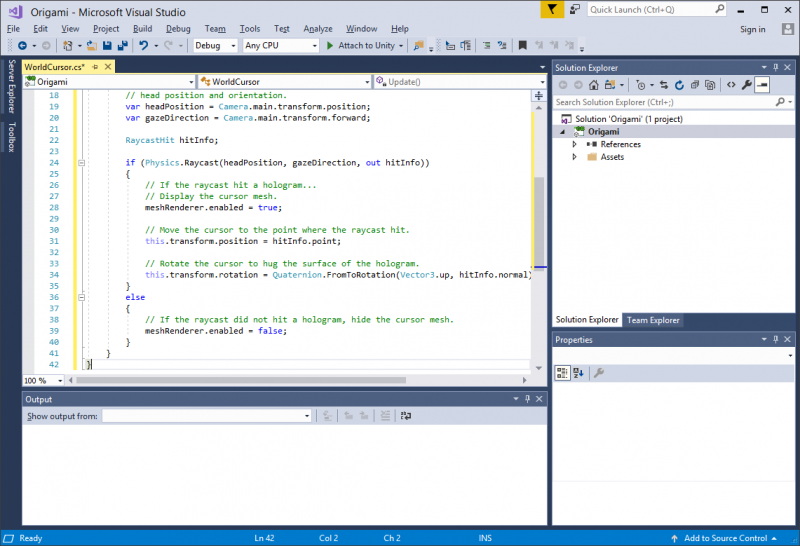Viewport: 800px width, 546px height.
Task: Click the feedback icon beside Quick Launch
Action: click(574, 9)
